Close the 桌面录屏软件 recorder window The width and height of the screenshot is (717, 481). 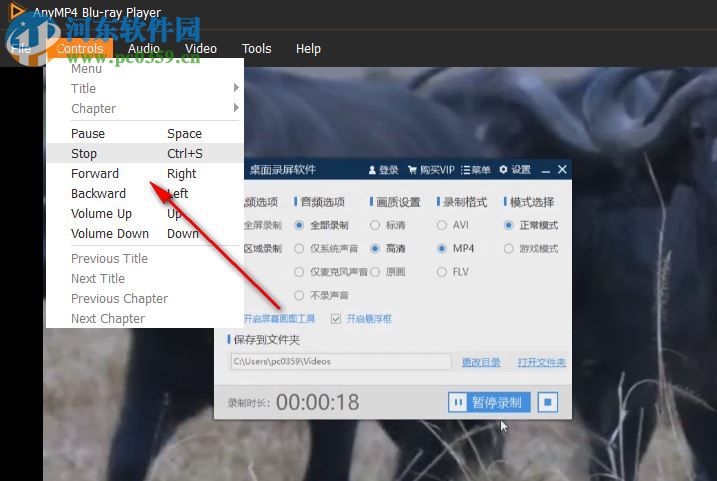coord(562,170)
